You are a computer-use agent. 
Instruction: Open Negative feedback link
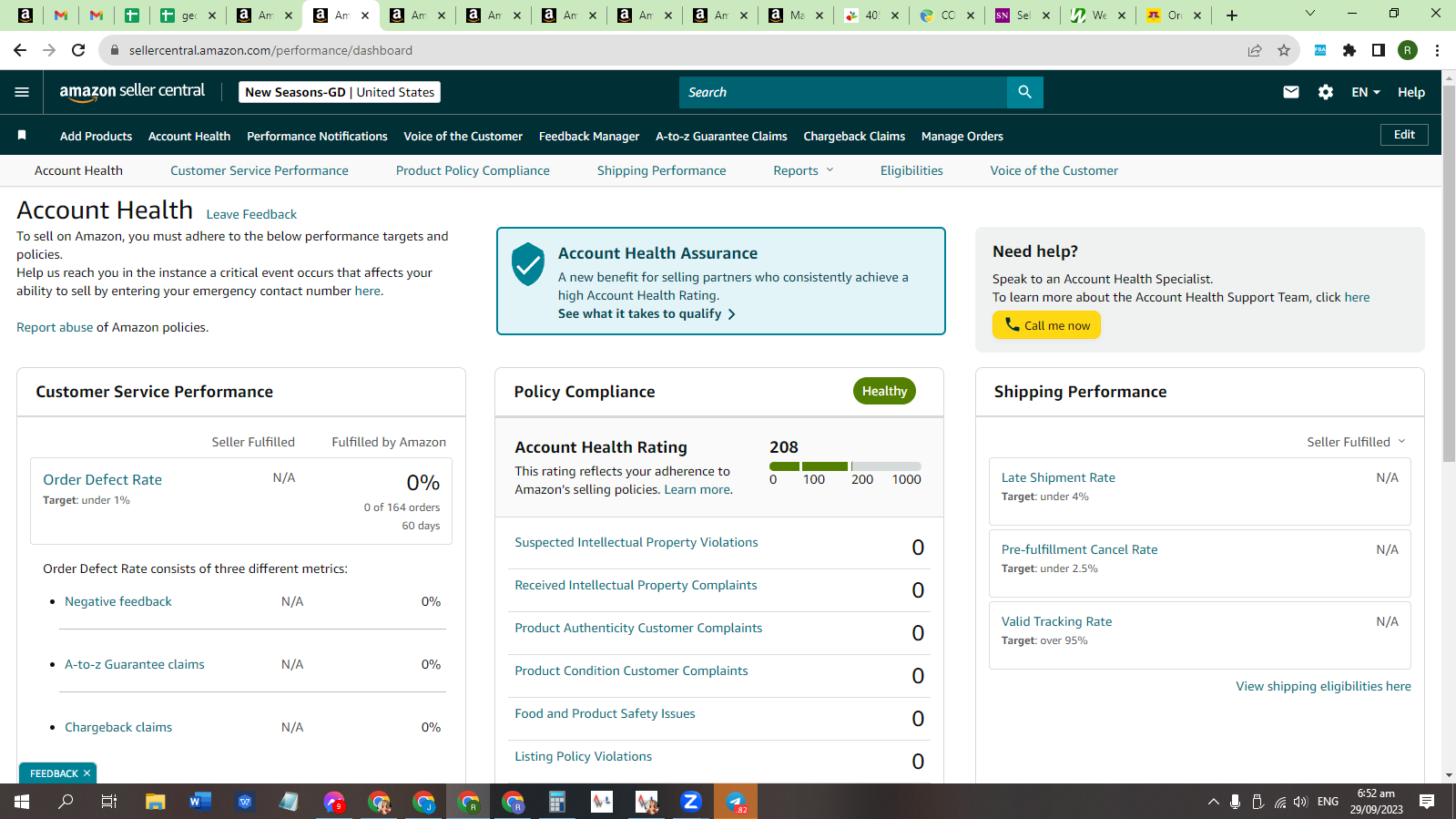pos(118,601)
